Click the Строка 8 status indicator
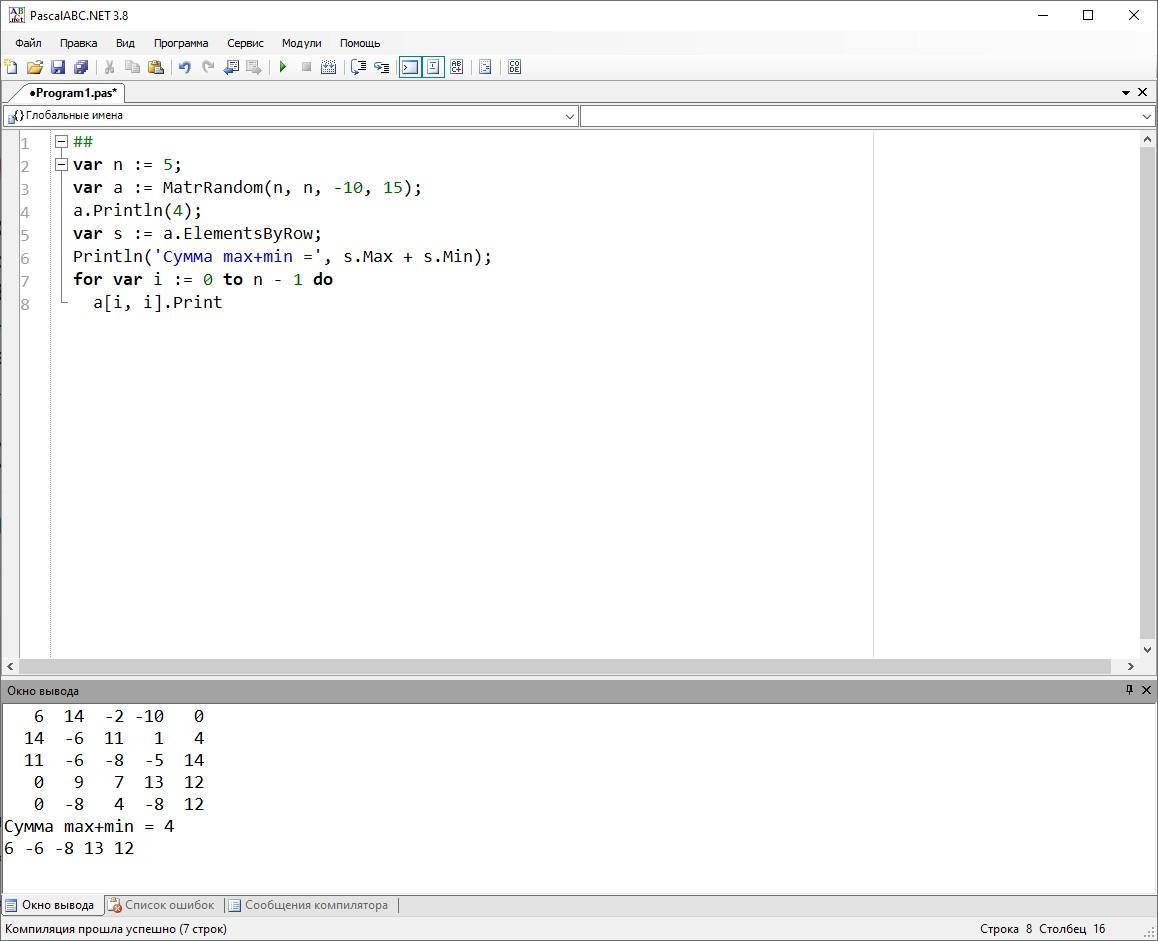Image resolution: width=1158 pixels, height=941 pixels. coord(1006,929)
